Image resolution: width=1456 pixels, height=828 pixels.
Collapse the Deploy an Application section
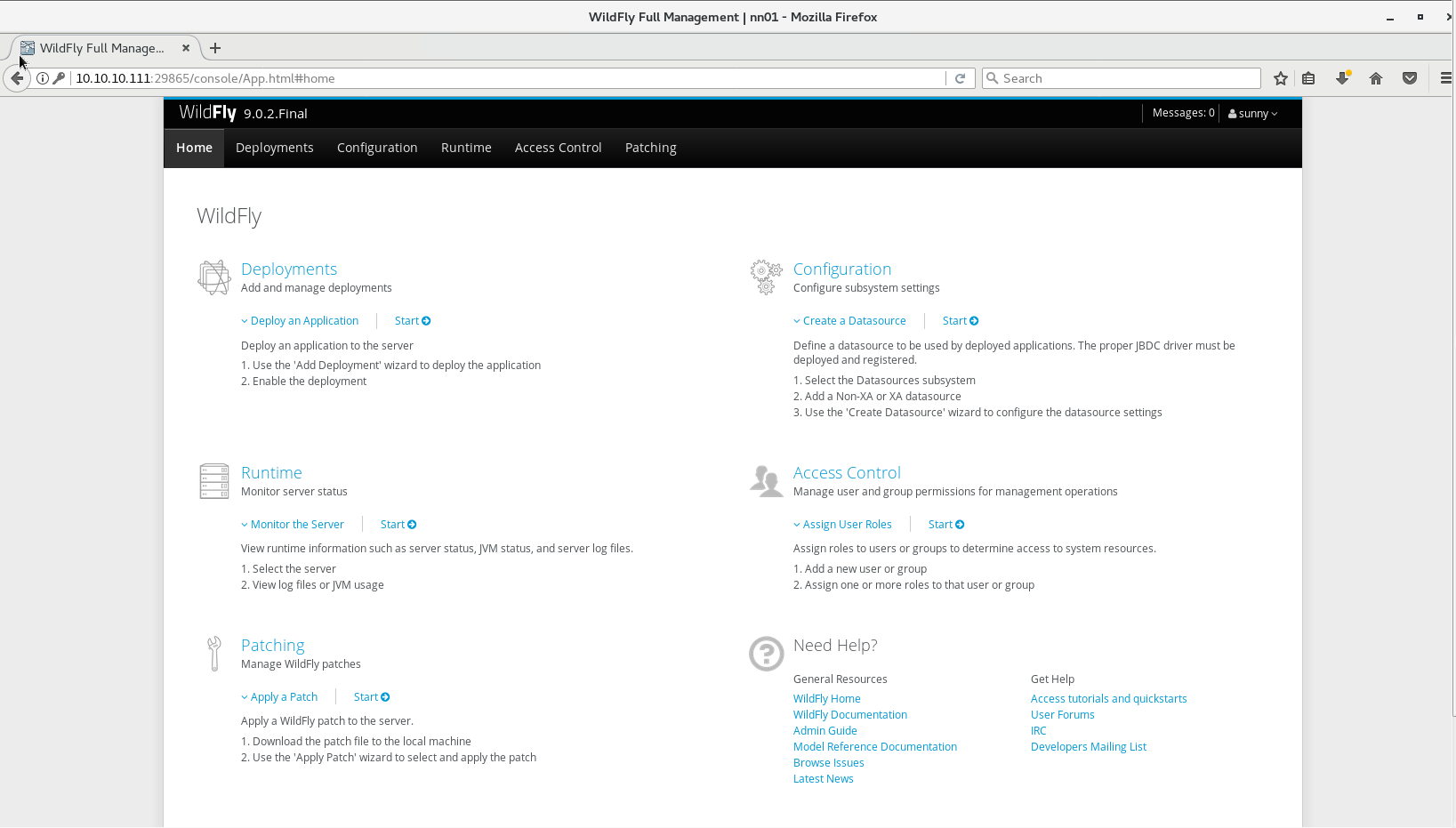coord(300,321)
